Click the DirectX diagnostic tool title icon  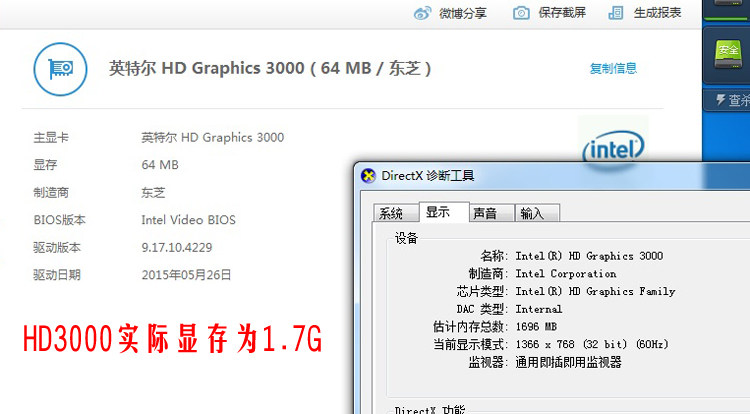tap(368, 176)
